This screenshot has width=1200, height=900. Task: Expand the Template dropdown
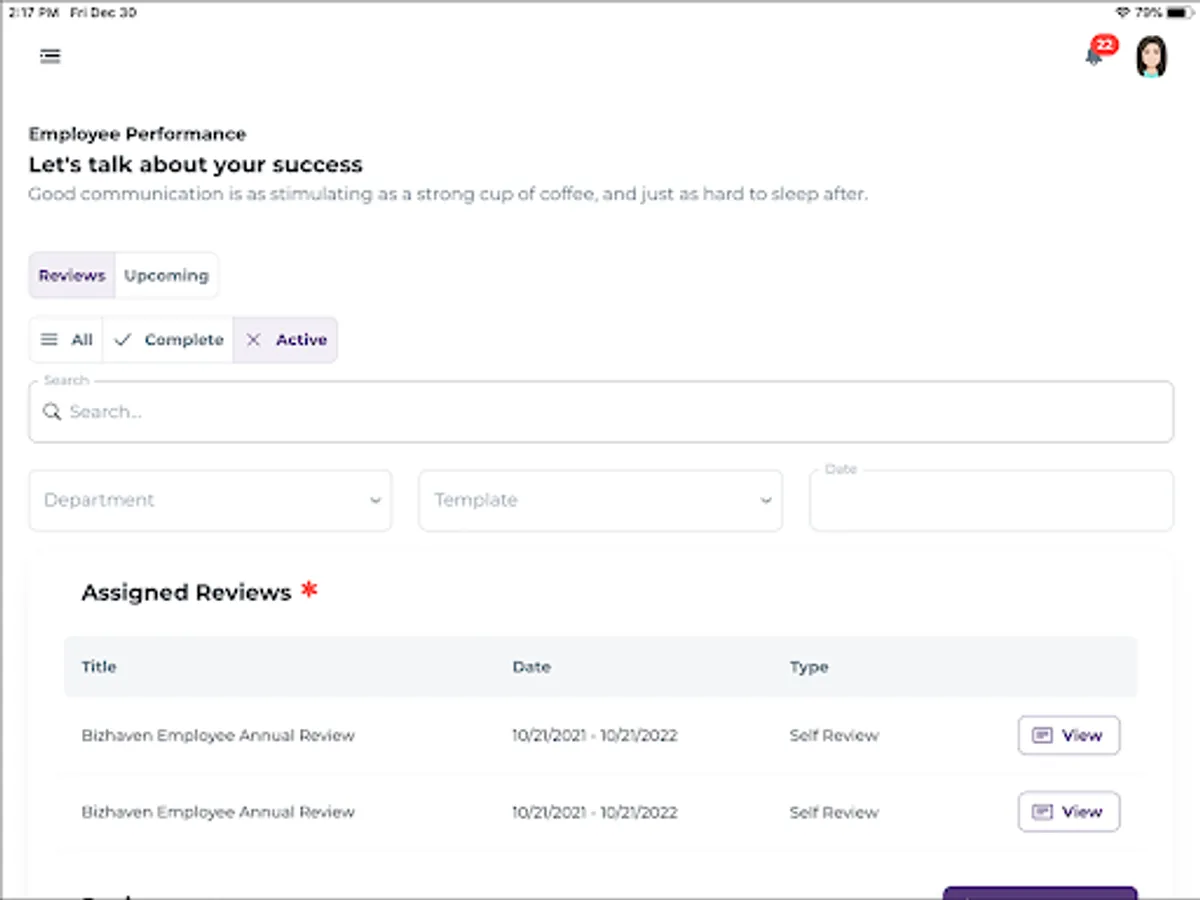[600, 500]
